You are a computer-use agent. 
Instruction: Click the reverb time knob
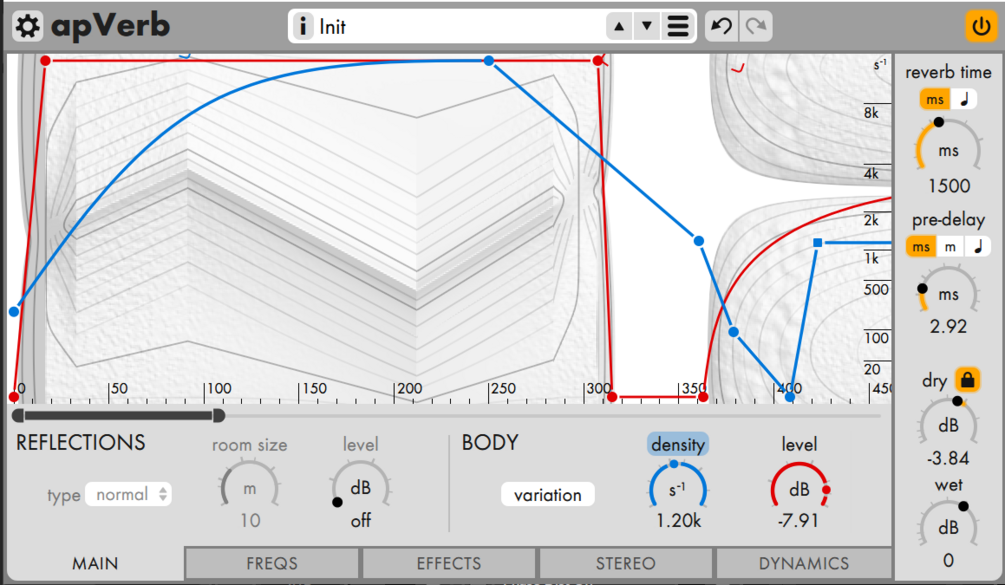click(x=949, y=148)
